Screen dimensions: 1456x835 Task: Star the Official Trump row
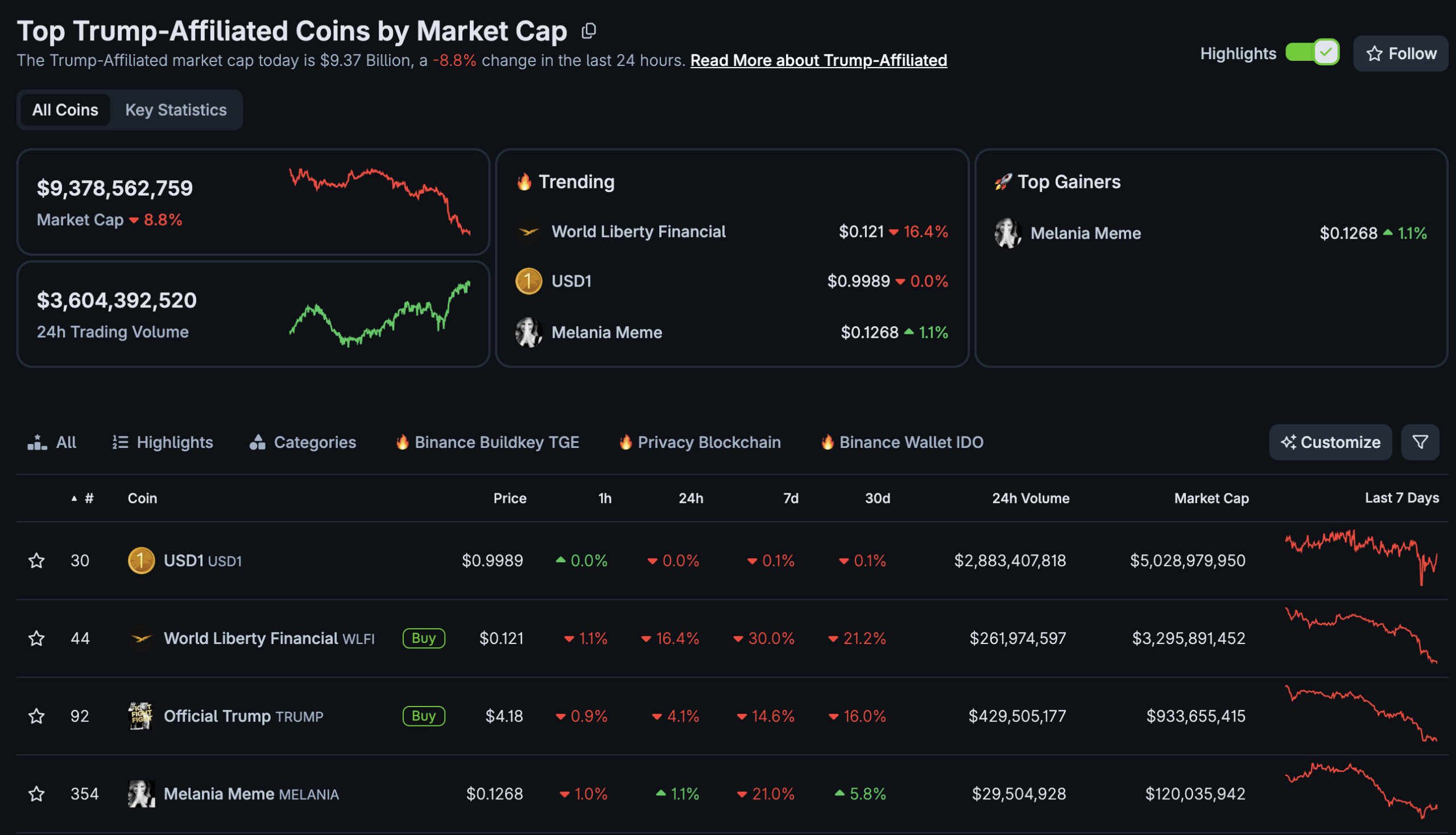[x=37, y=716]
